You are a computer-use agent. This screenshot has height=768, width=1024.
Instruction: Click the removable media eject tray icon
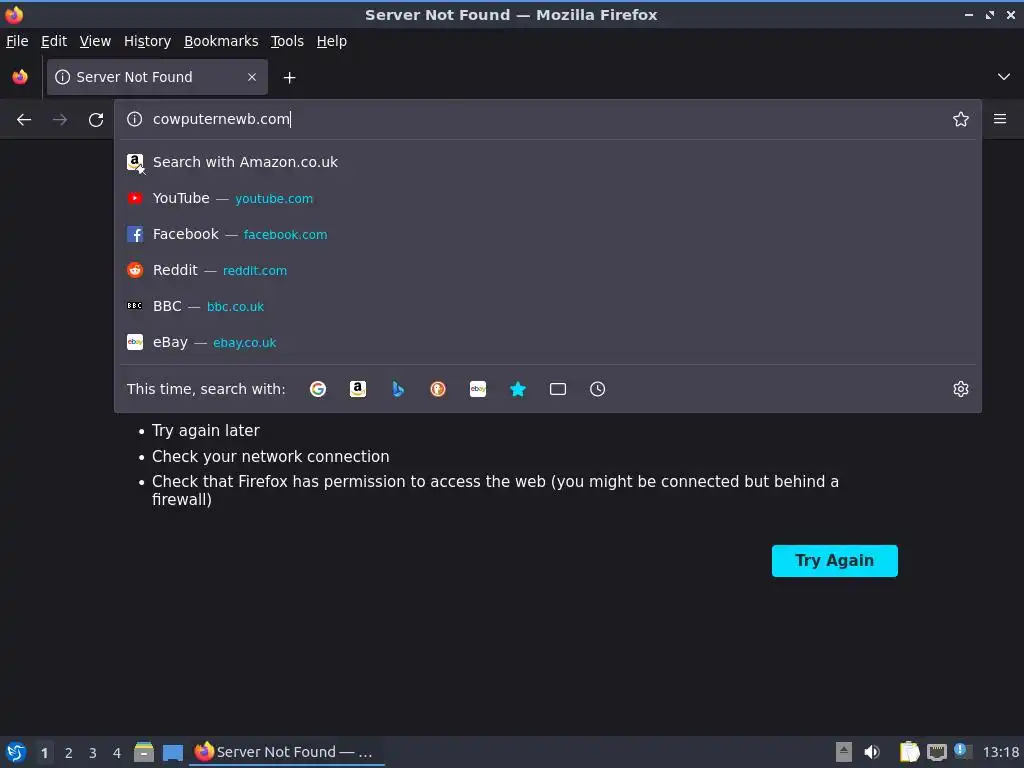(844, 752)
